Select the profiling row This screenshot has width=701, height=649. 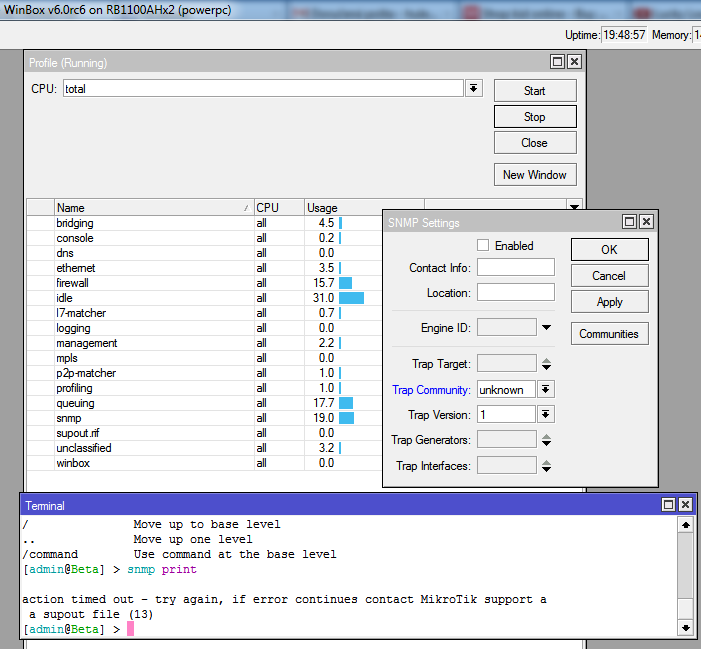204,388
